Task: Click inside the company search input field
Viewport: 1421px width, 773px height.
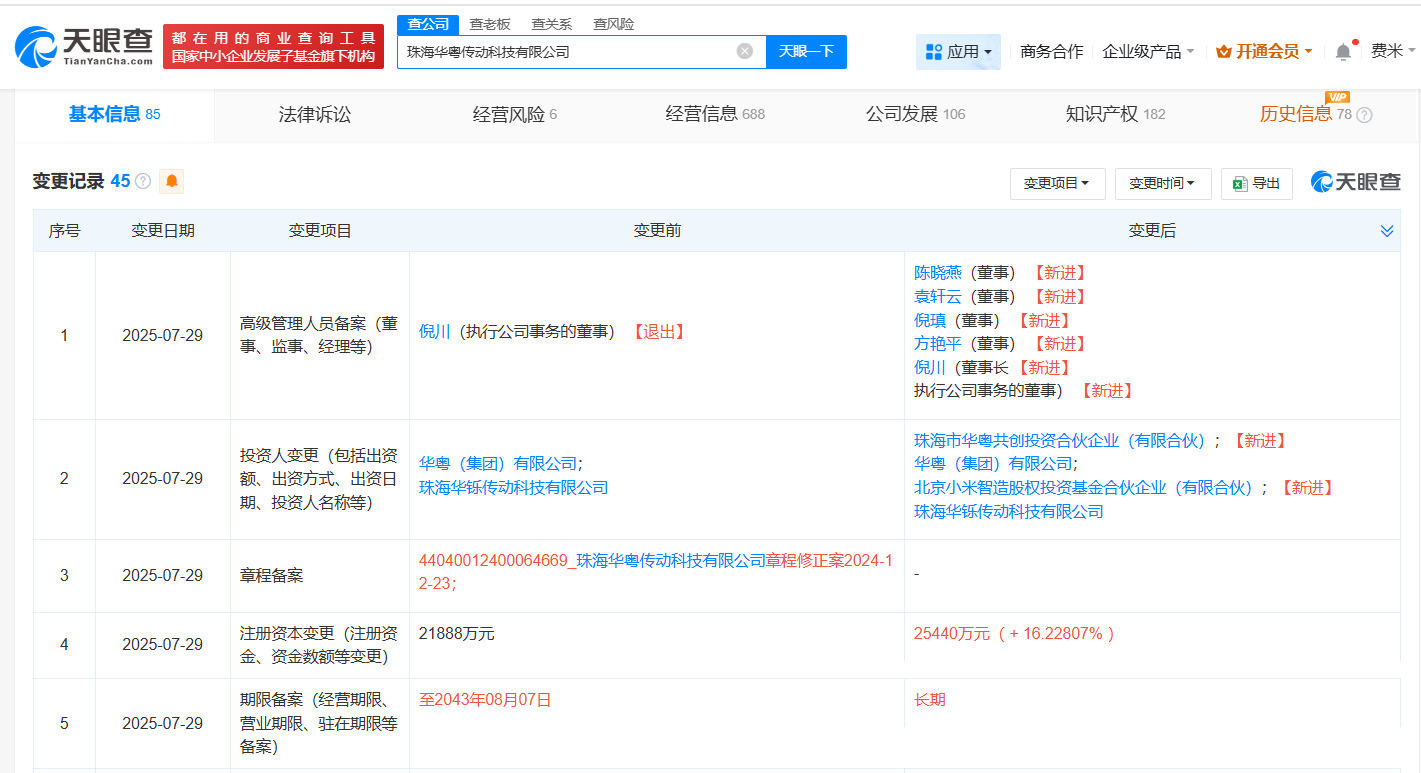Action: [560, 51]
